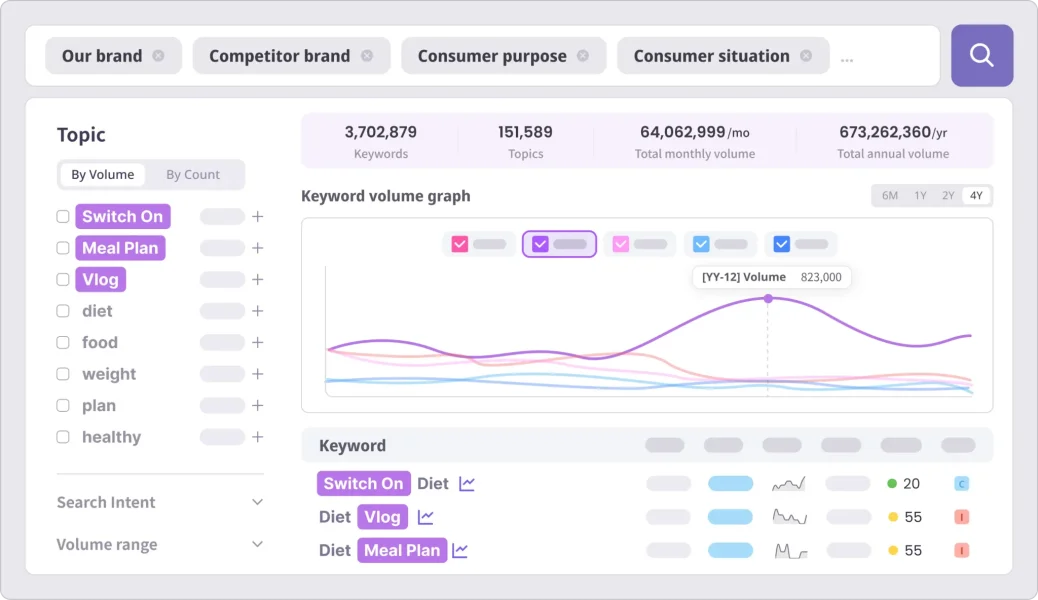The image size is (1038, 600).
Task: Open trend chart icon for Diet Vlog
Action: [426, 517]
